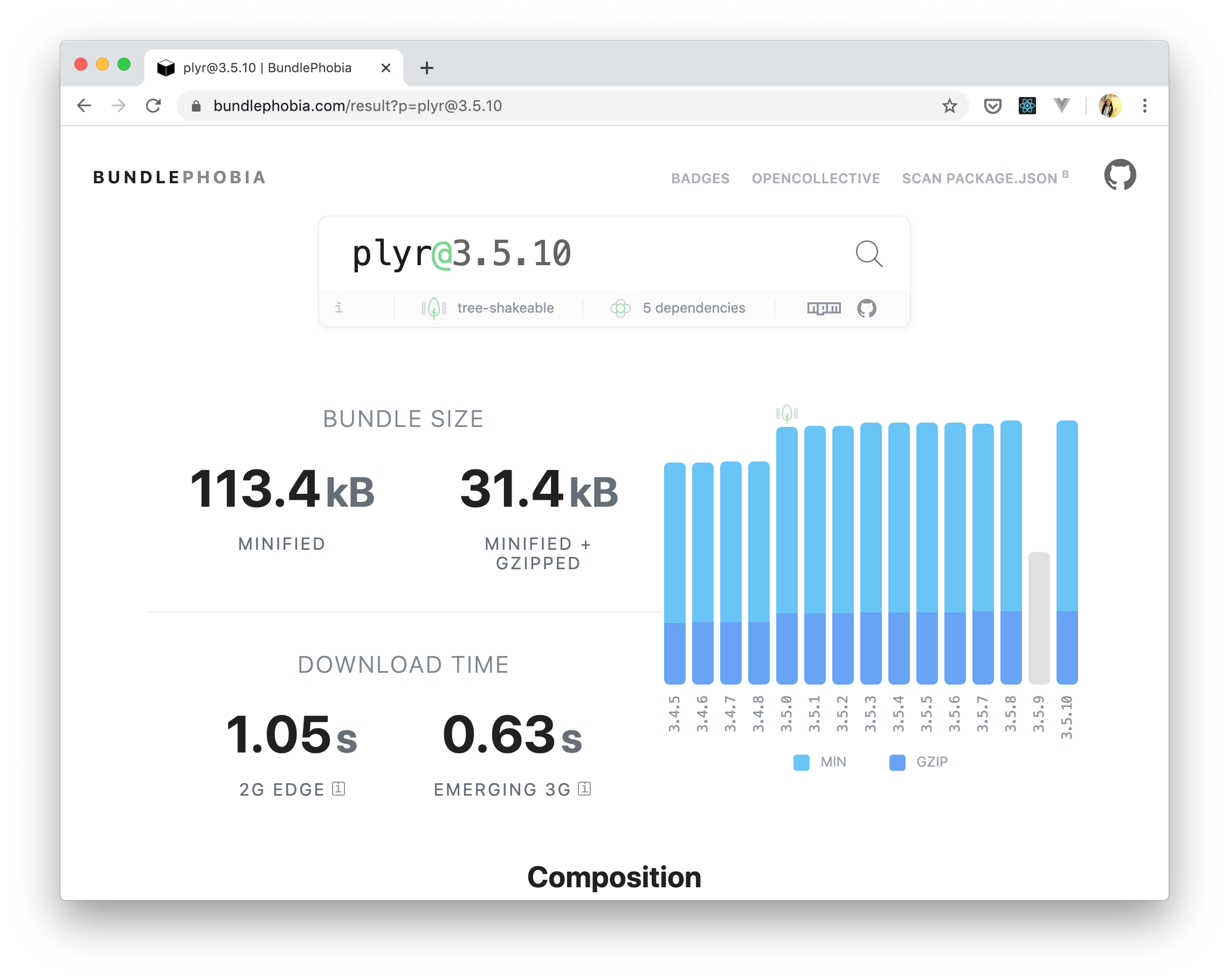Click the MIN legend color swatch
The image size is (1229, 980).
(x=801, y=762)
